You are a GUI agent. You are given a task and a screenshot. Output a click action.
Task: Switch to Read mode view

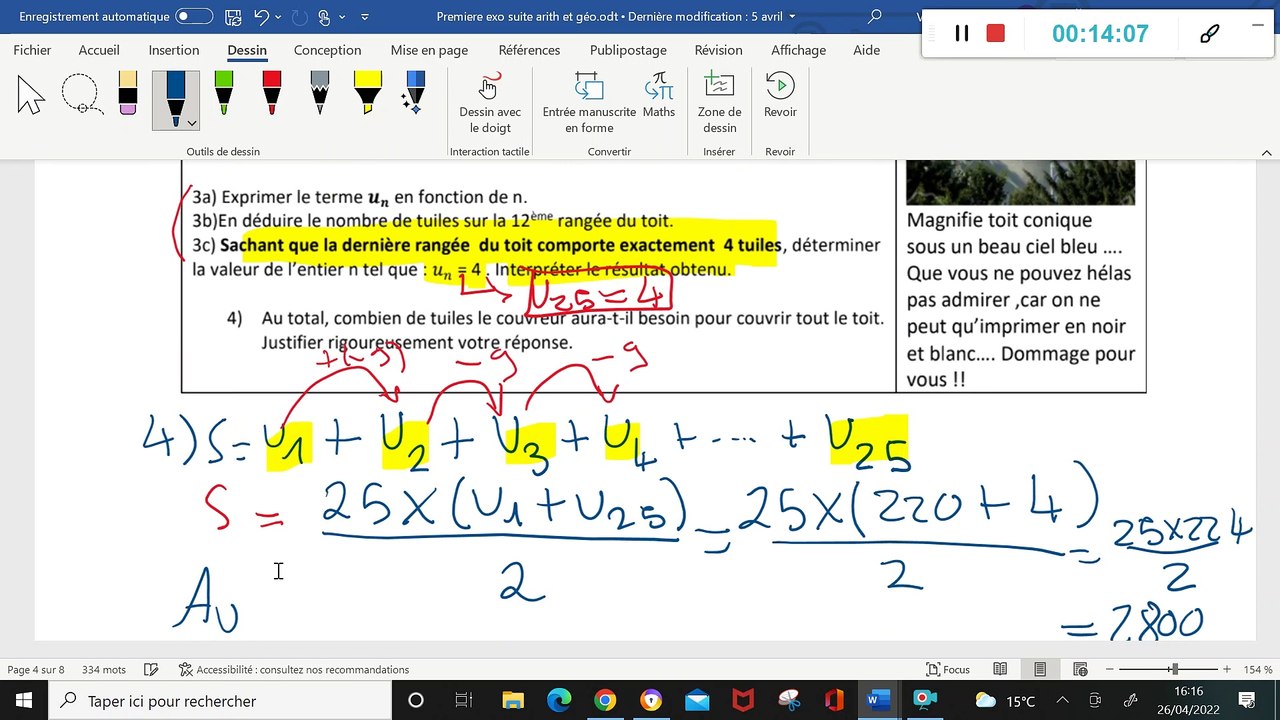click(x=1000, y=670)
